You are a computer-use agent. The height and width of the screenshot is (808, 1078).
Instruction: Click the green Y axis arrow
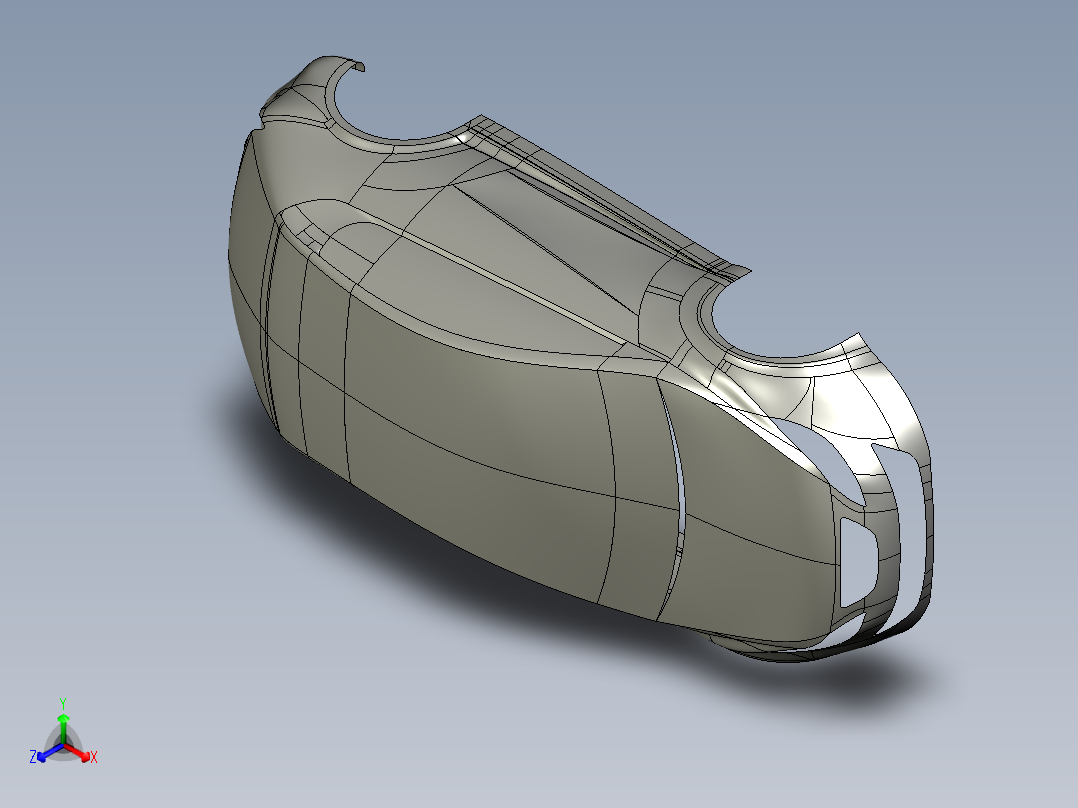pos(63,728)
